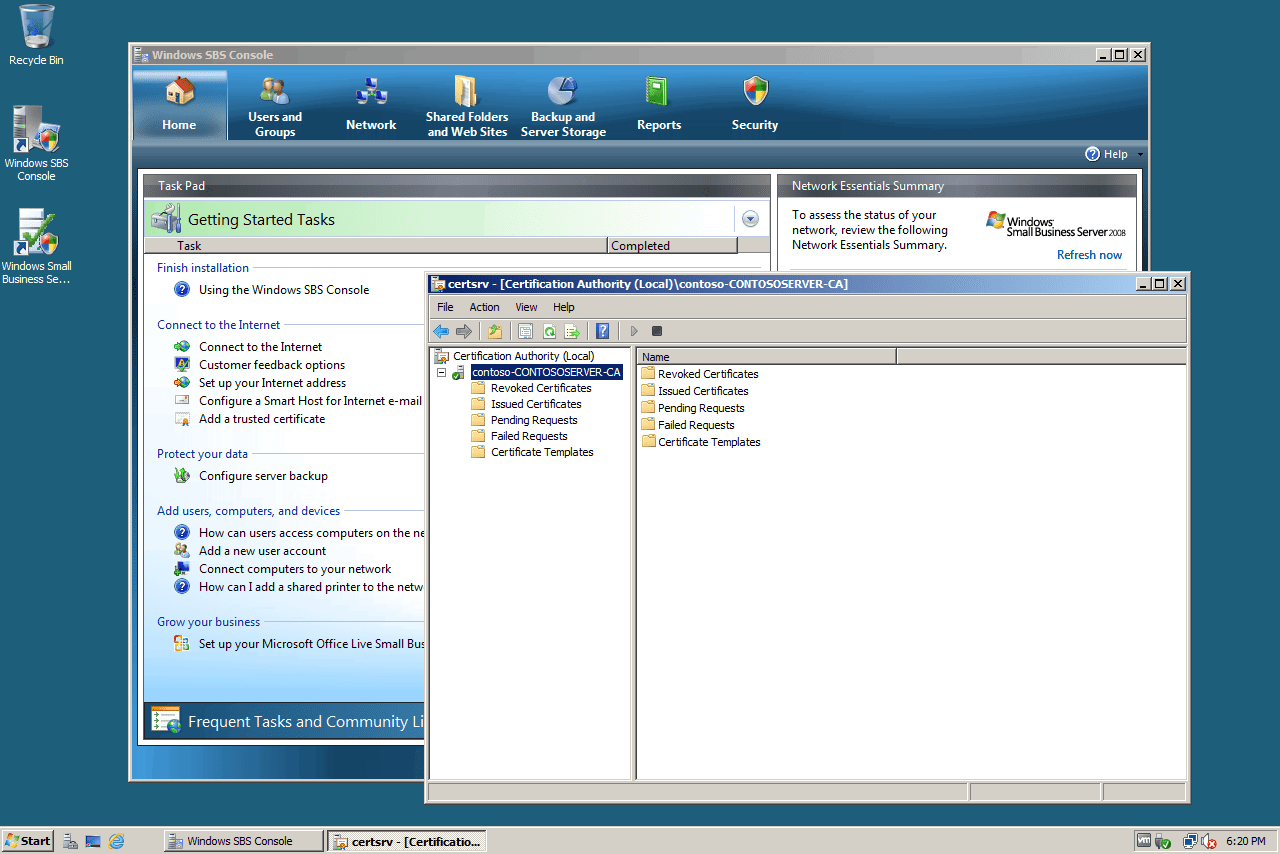
Task: Open Set up your Internet address task
Action: (x=272, y=383)
